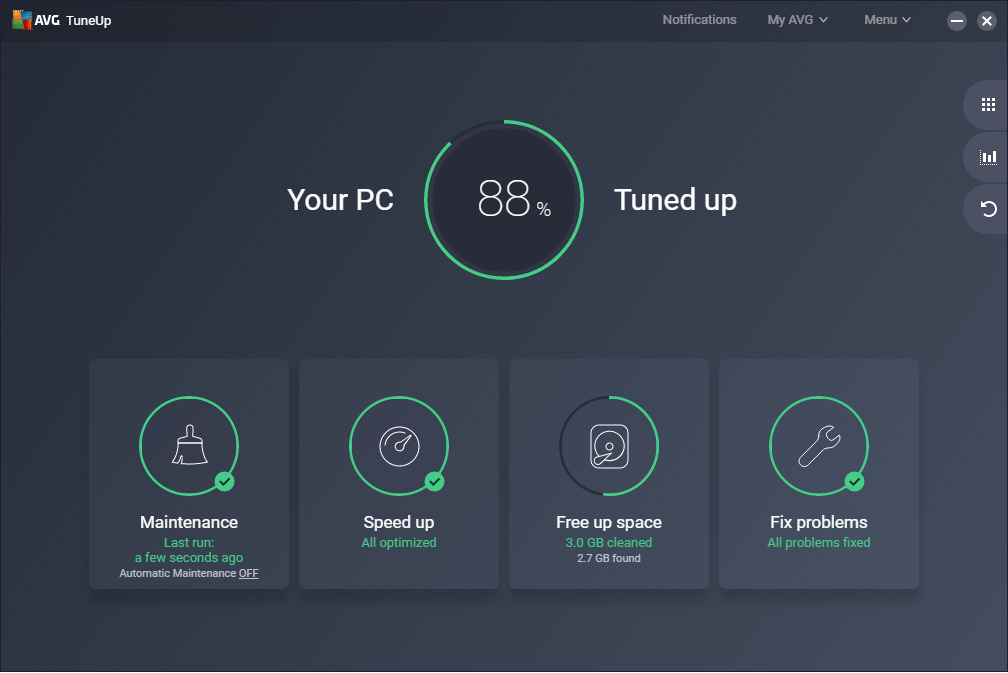This screenshot has width=1008, height=673.
Task: Click the 'All optimized' status text
Action: pyautogui.click(x=399, y=543)
